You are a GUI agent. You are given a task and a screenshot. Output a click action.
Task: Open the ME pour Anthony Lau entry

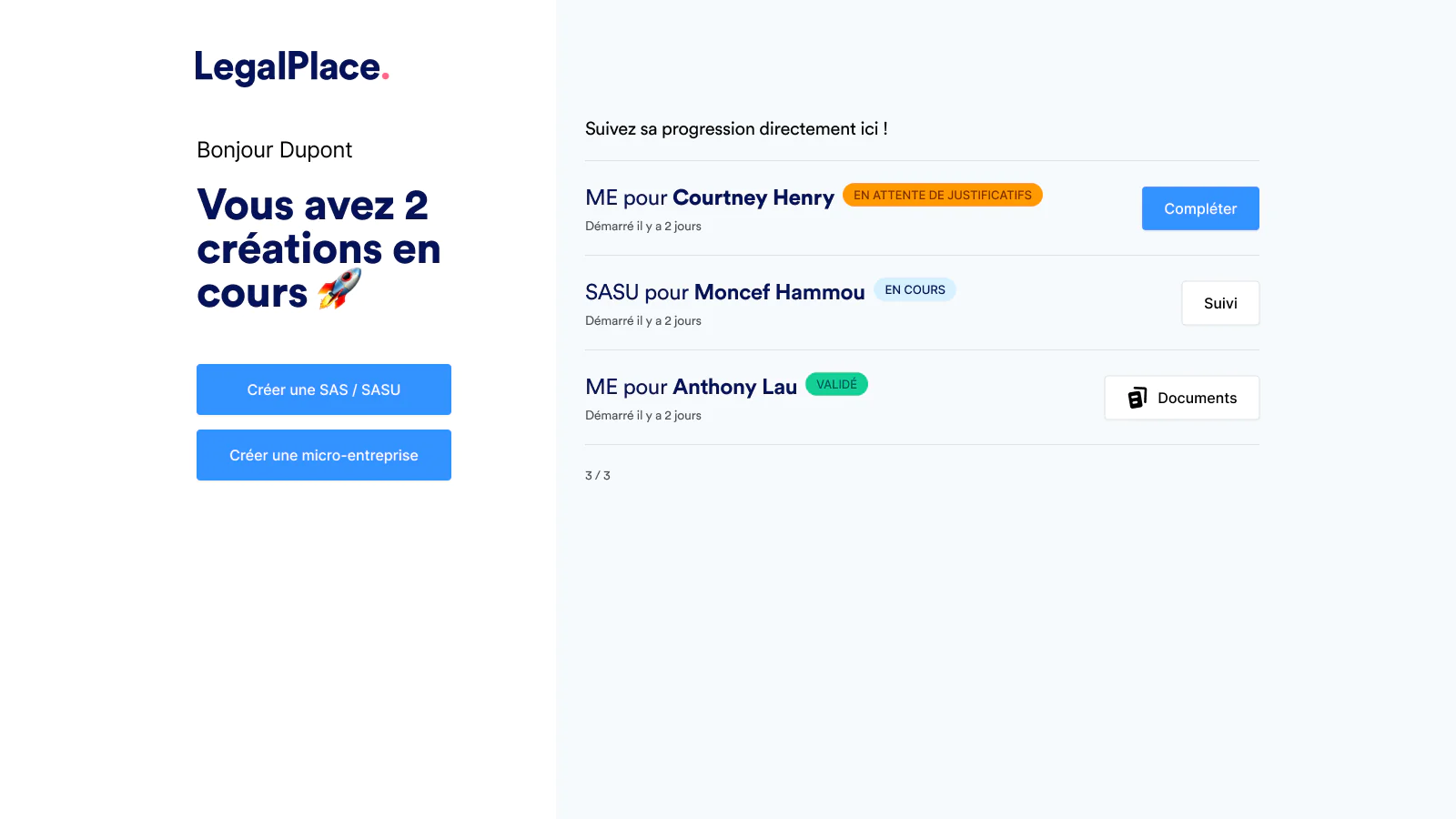pyautogui.click(x=691, y=388)
